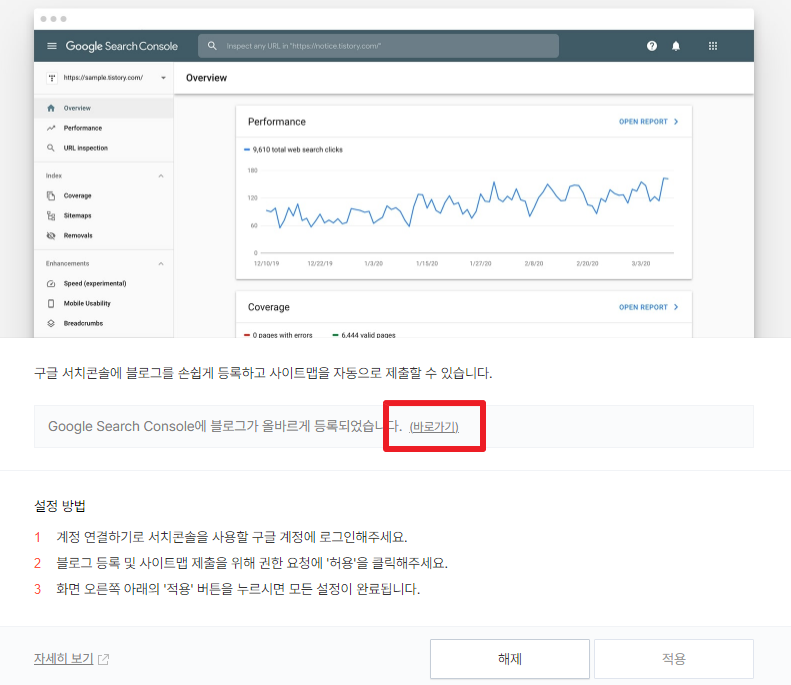Screen dimensions: 791x685
Task: Click the Performance clicks line chart
Action: point(469,204)
